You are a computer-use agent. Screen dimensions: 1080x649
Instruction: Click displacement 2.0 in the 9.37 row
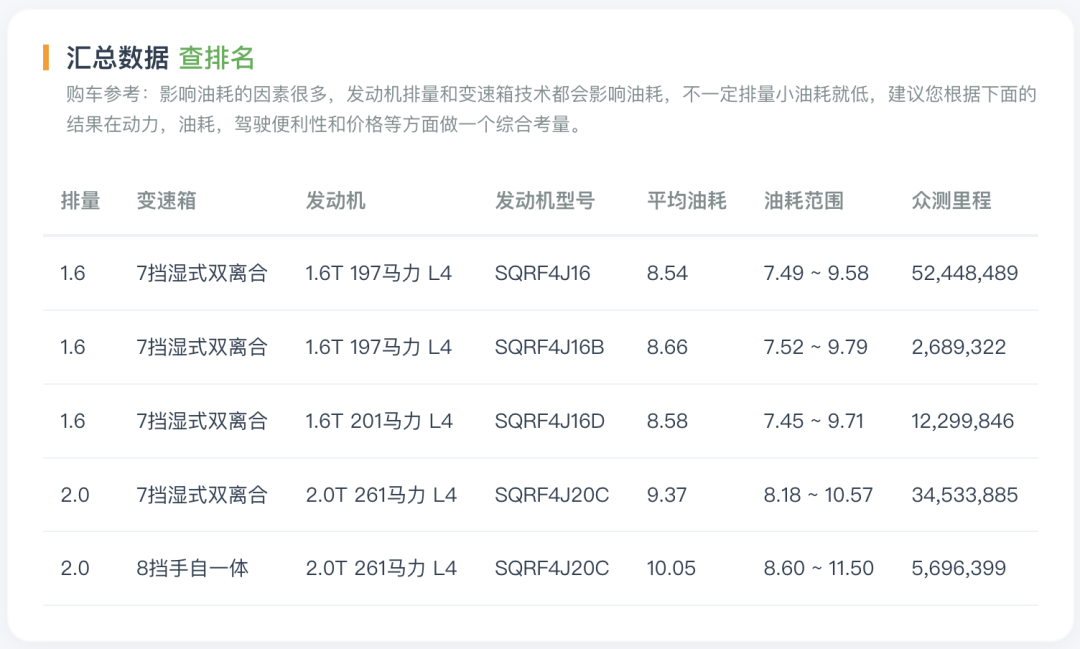pyautogui.click(x=74, y=495)
